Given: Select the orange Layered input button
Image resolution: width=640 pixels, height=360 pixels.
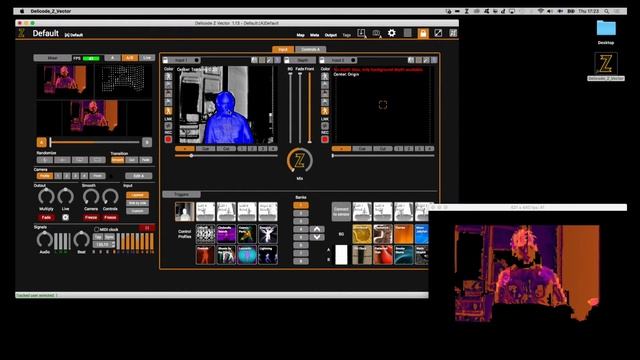Looking at the screenshot, I should pos(137,195).
